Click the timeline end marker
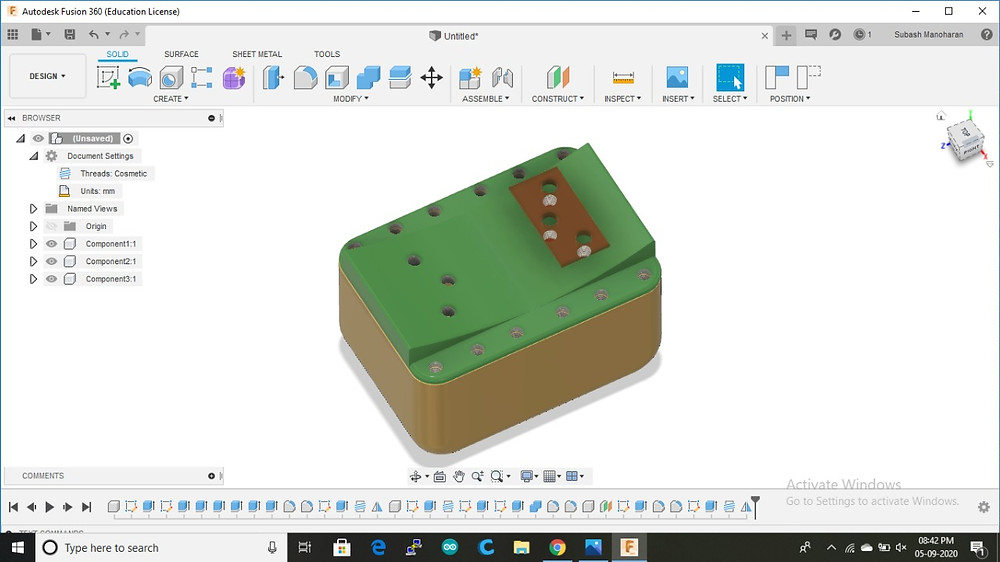Image resolution: width=1000 pixels, height=562 pixels. click(x=755, y=506)
